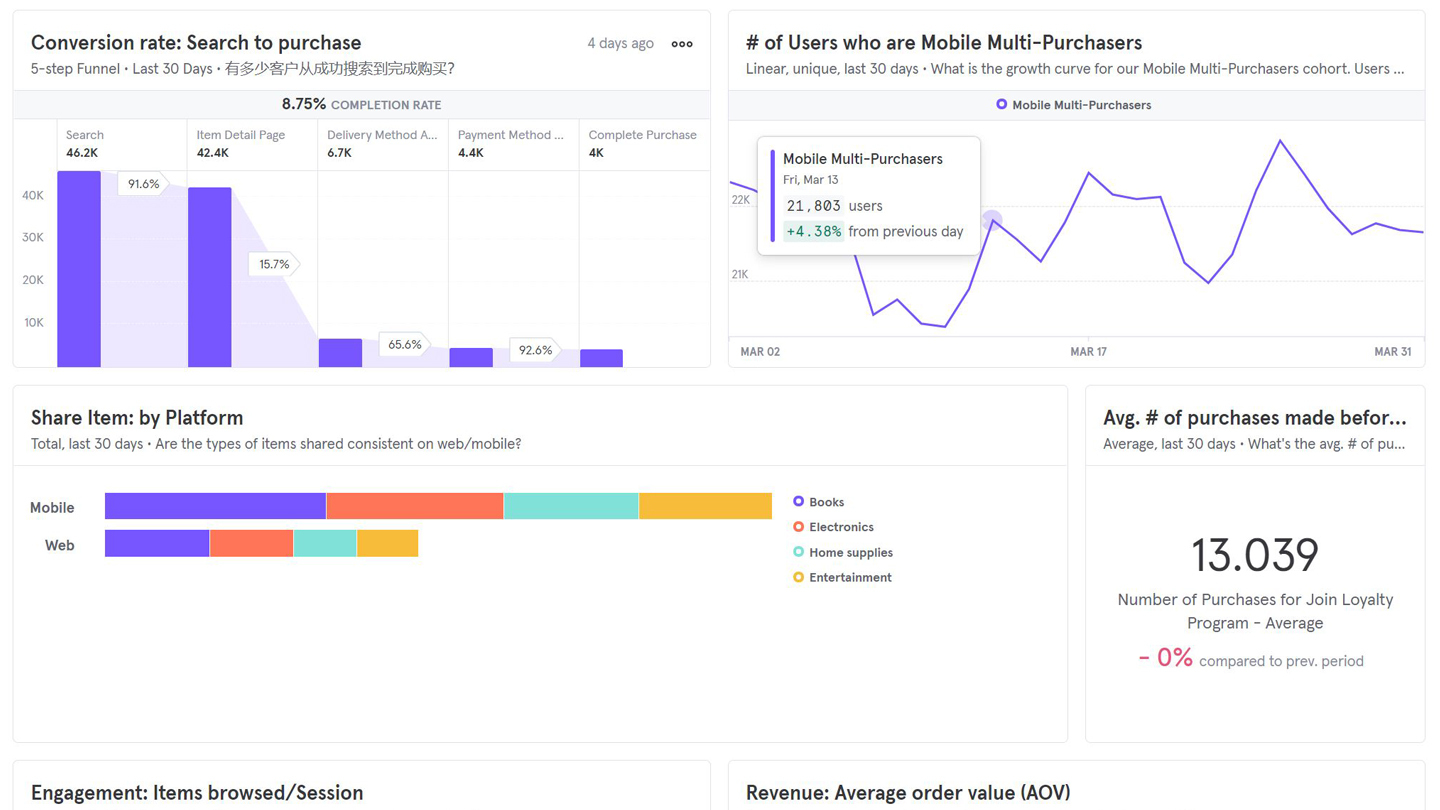
Task: Click the highlighted Mar 13 data point
Action: point(991,220)
